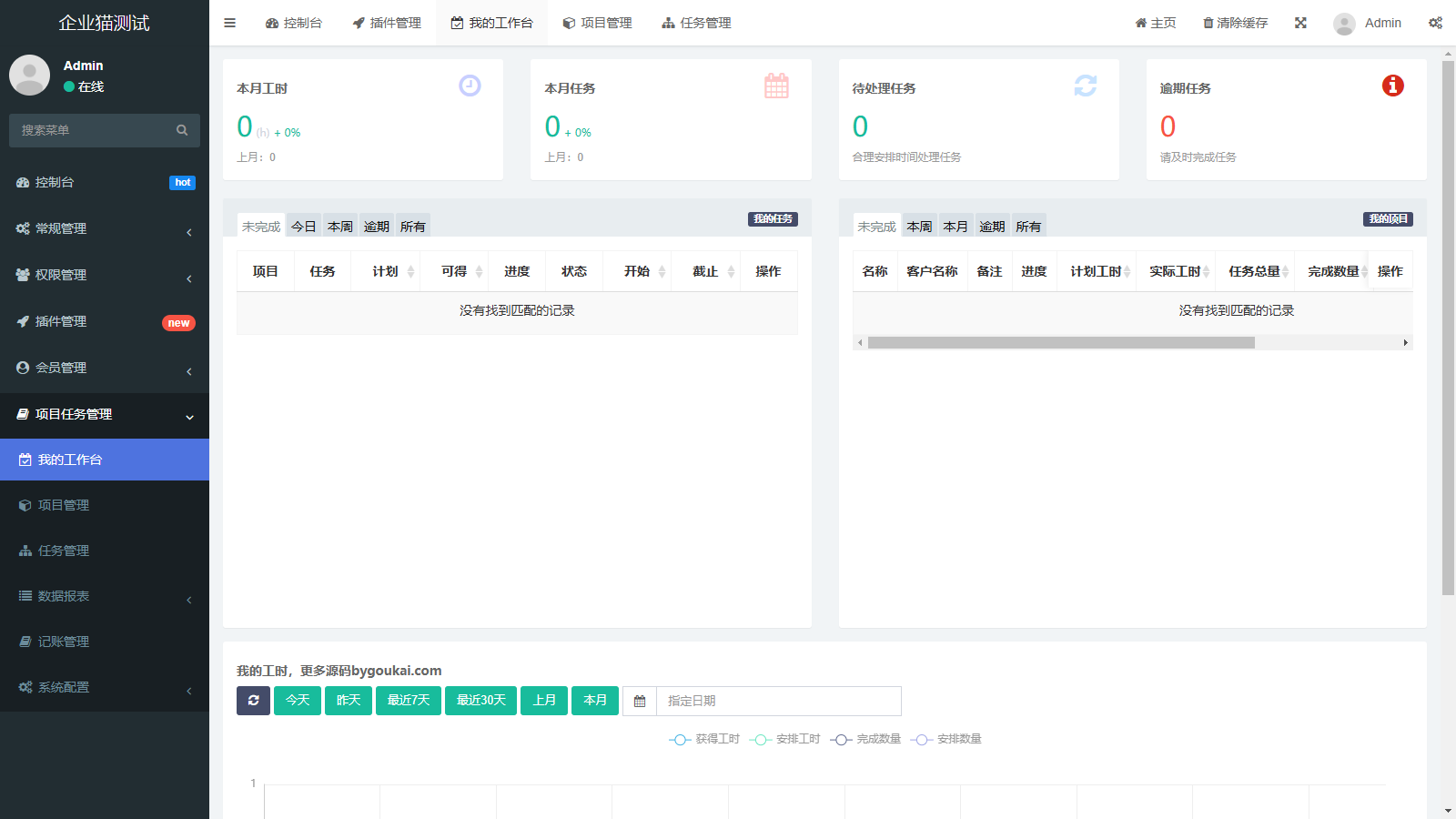This screenshot has width=1456, height=819.
Task: Click the horizontal scrollbar in projects table
Action: 1060,343
